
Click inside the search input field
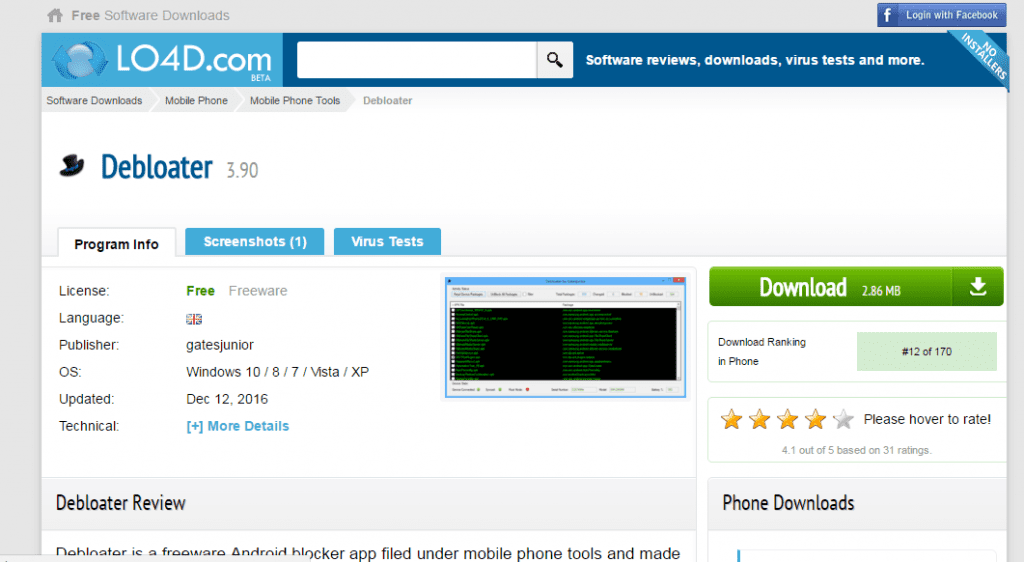point(417,60)
